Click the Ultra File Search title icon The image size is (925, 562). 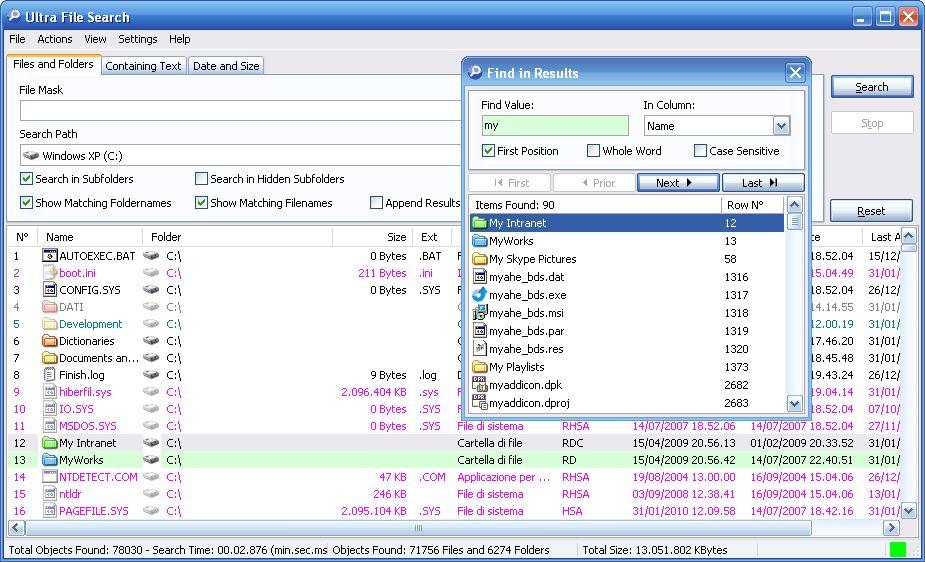(x=14, y=16)
